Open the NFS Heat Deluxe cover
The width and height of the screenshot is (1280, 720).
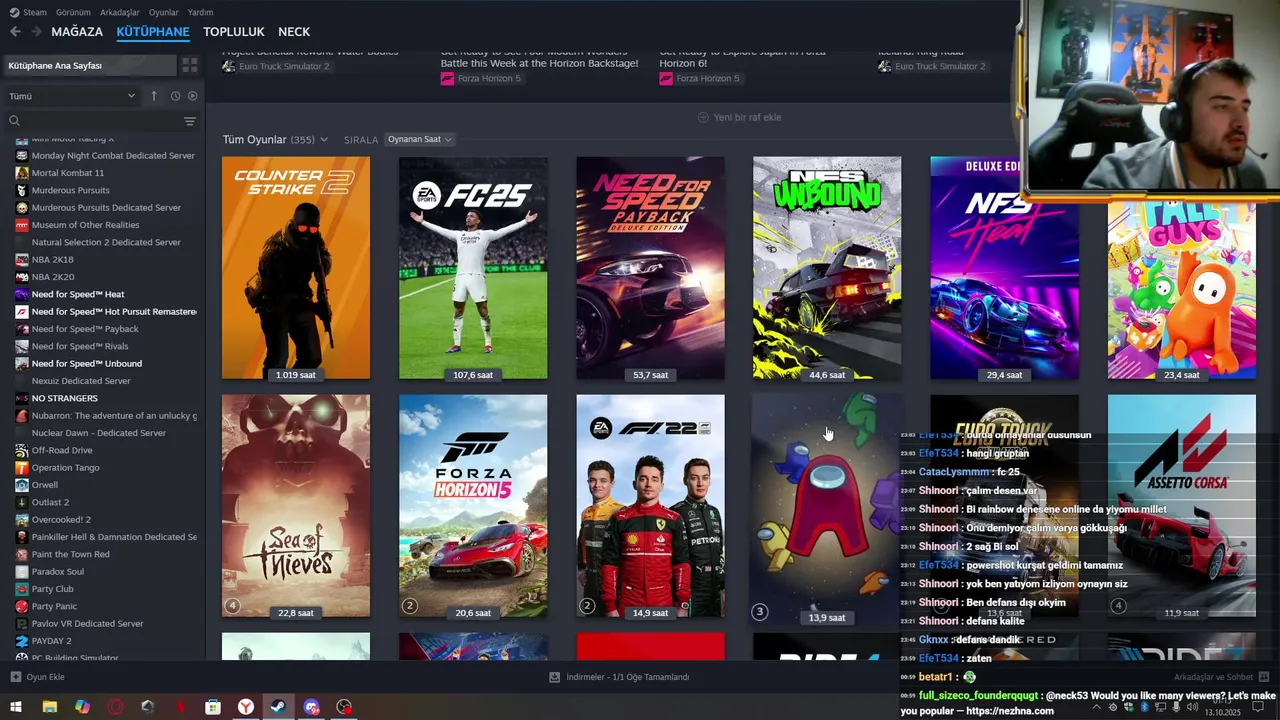[1004, 268]
